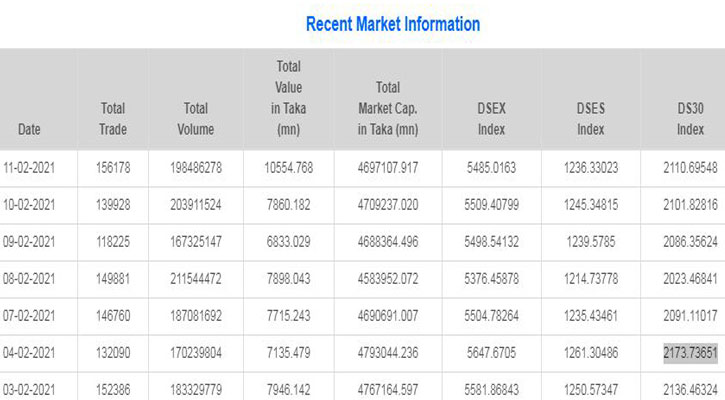Click the Total Trade column header
Viewport: 725px width, 400px height.
tap(113, 118)
